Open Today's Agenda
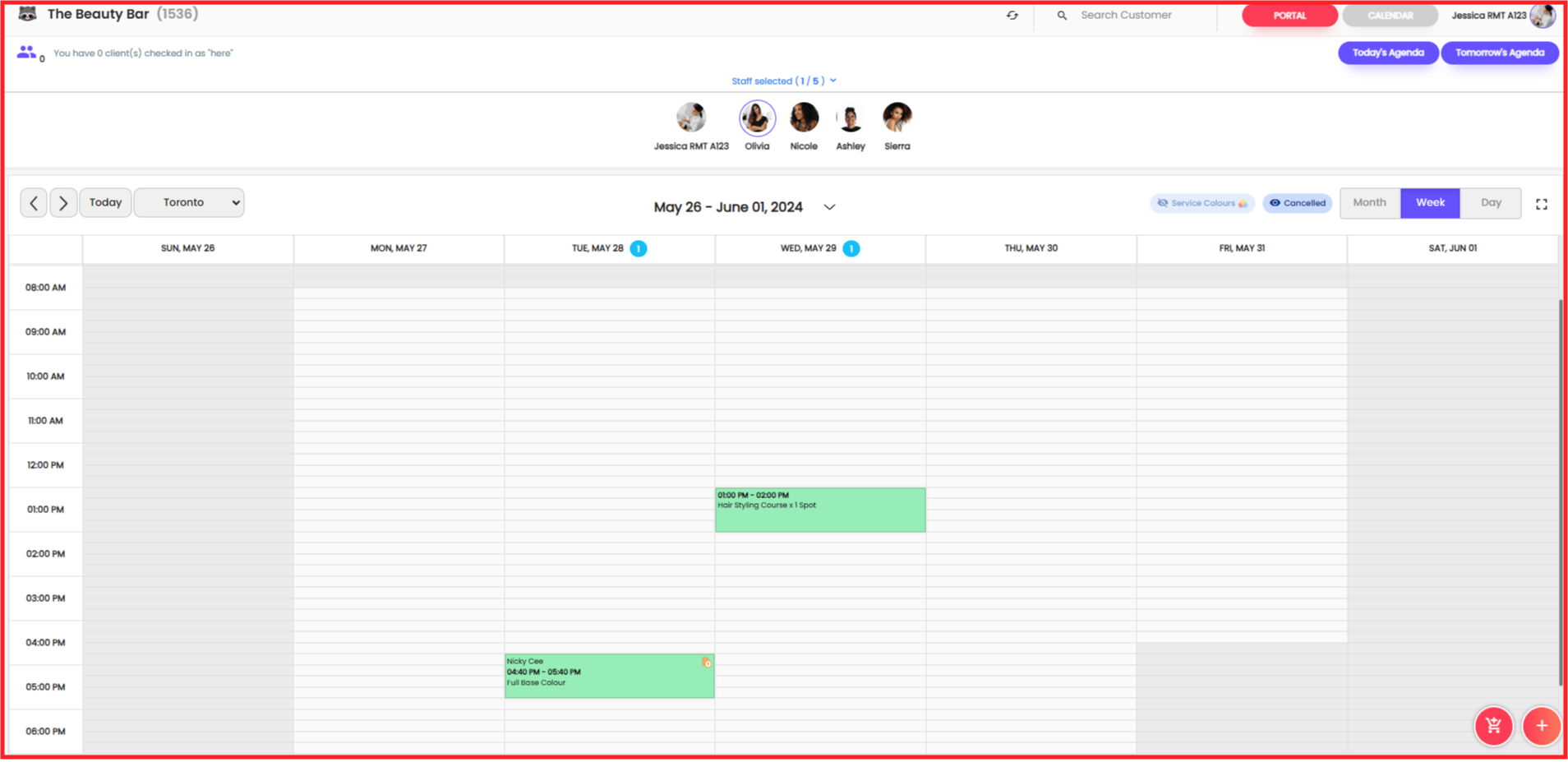1568x762 pixels. (1388, 53)
